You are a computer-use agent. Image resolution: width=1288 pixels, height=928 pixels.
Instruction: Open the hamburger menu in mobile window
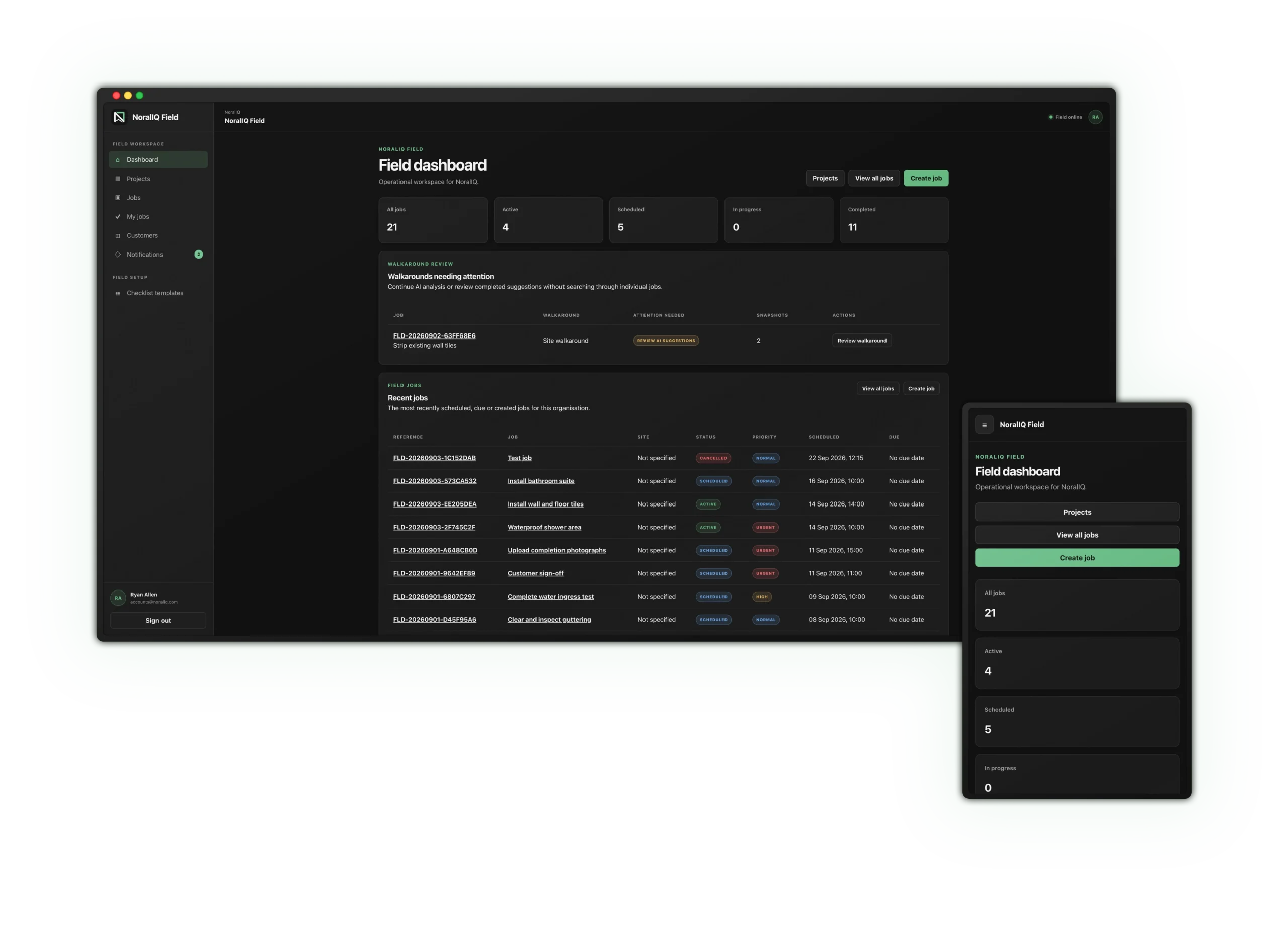tap(984, 425)
